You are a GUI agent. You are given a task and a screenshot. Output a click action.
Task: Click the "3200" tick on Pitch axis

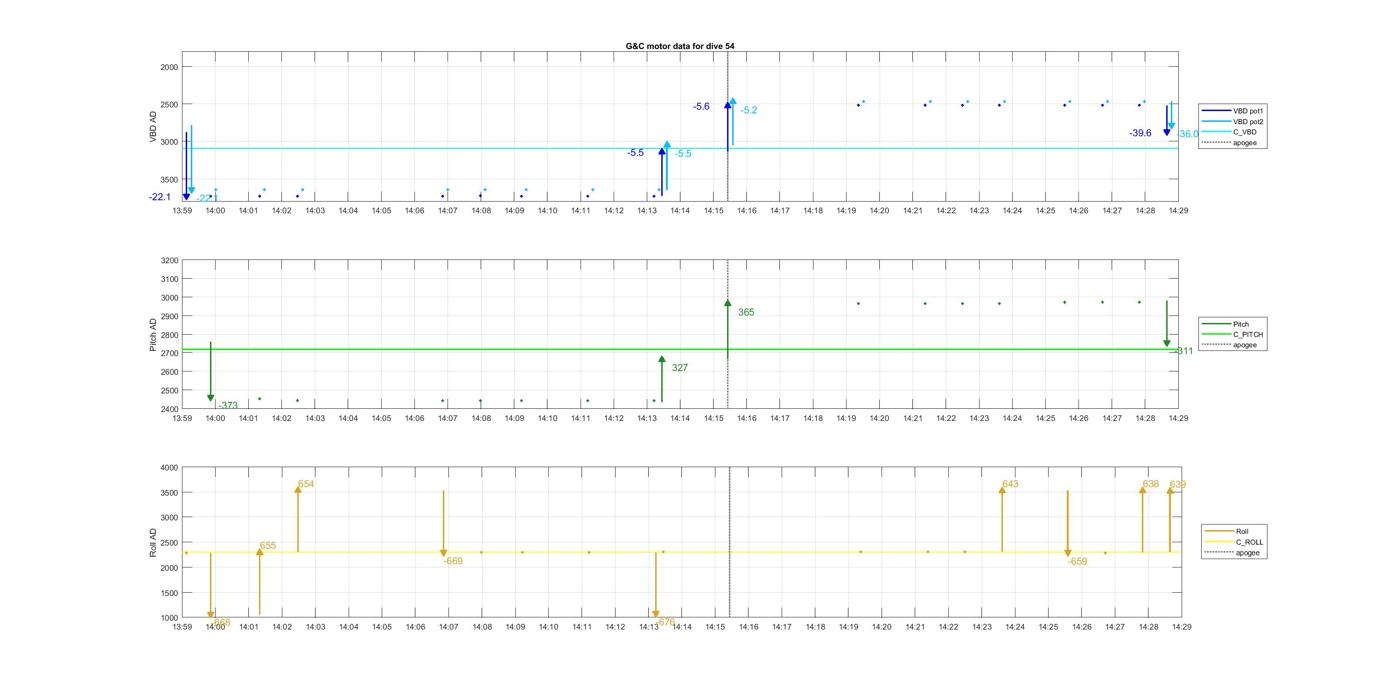click(x=170, y=260)
